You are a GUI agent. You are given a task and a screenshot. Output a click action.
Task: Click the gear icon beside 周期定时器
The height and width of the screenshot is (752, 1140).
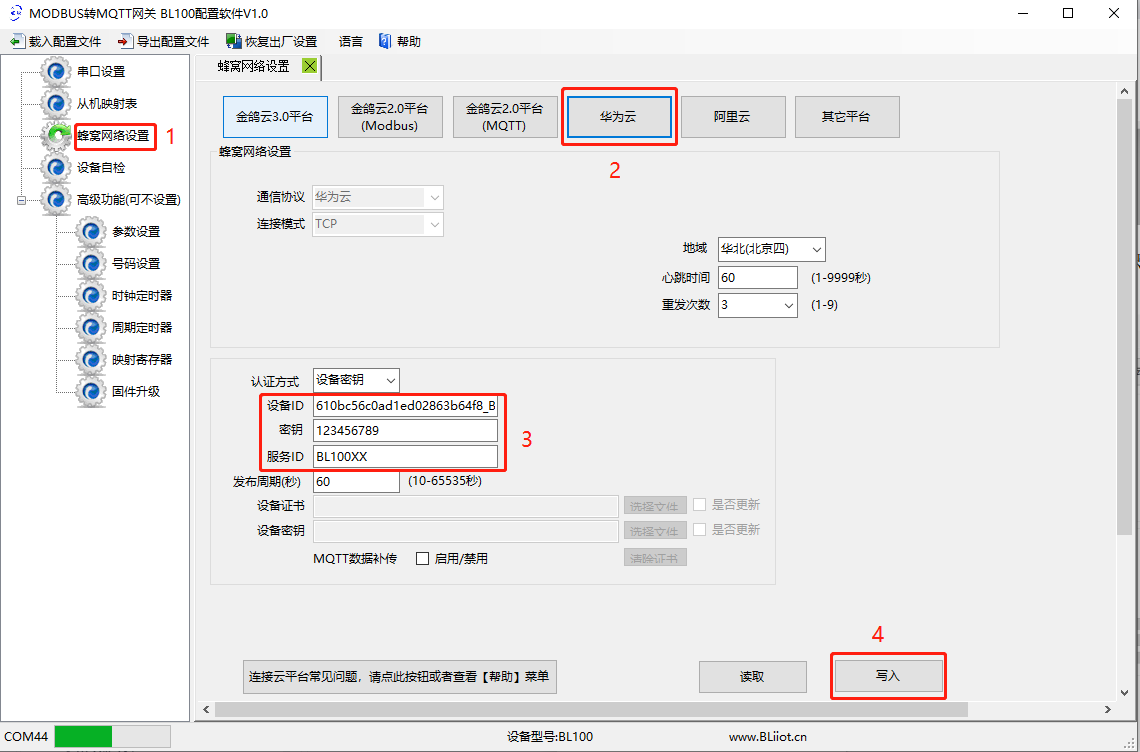click(x=90, y=327)
